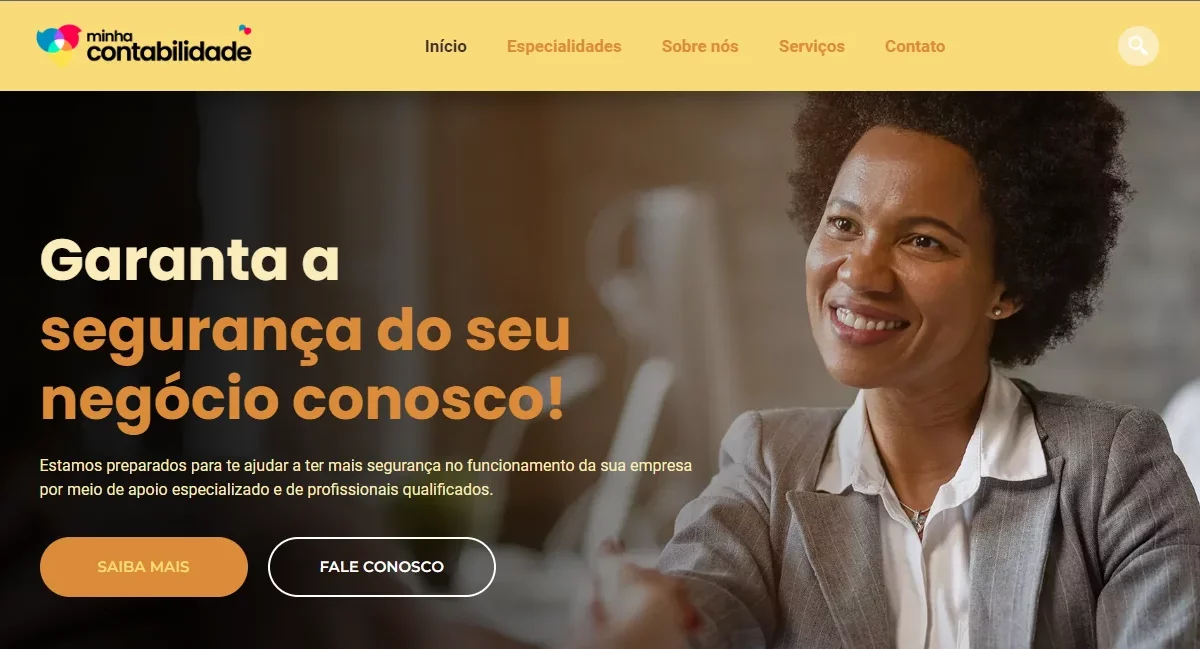
Task: Click the small colored dots above the logo text
Action: (245, 30)
